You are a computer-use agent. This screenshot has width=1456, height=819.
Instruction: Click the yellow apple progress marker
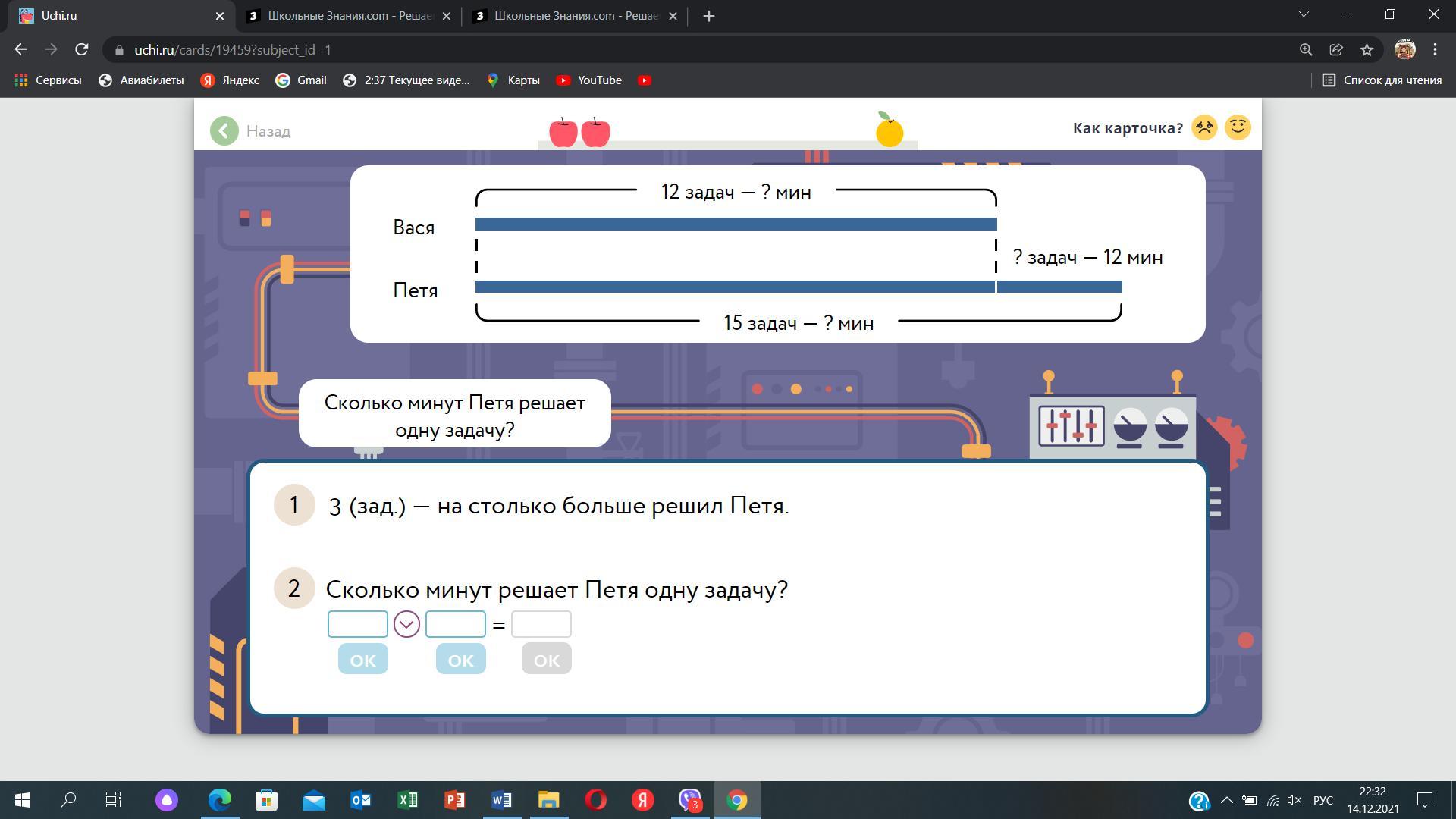(890, 131)
